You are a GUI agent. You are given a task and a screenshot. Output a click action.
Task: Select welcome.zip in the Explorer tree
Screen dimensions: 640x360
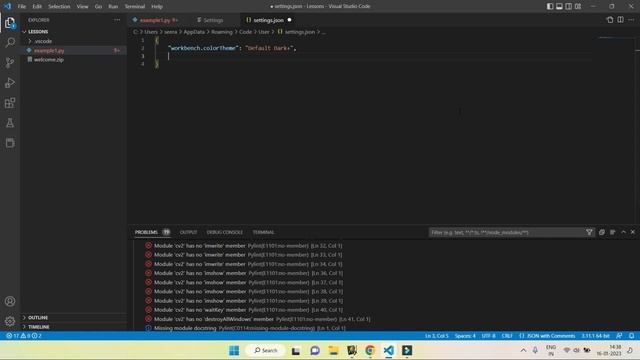point(49,60)
